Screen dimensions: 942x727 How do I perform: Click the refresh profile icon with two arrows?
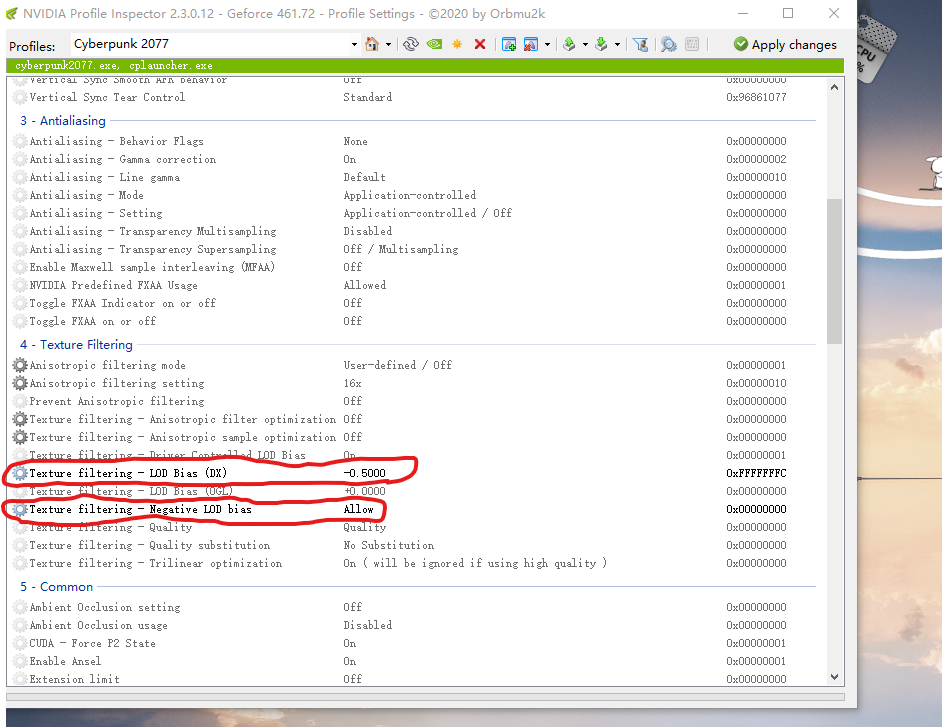(x=411, y=44)
